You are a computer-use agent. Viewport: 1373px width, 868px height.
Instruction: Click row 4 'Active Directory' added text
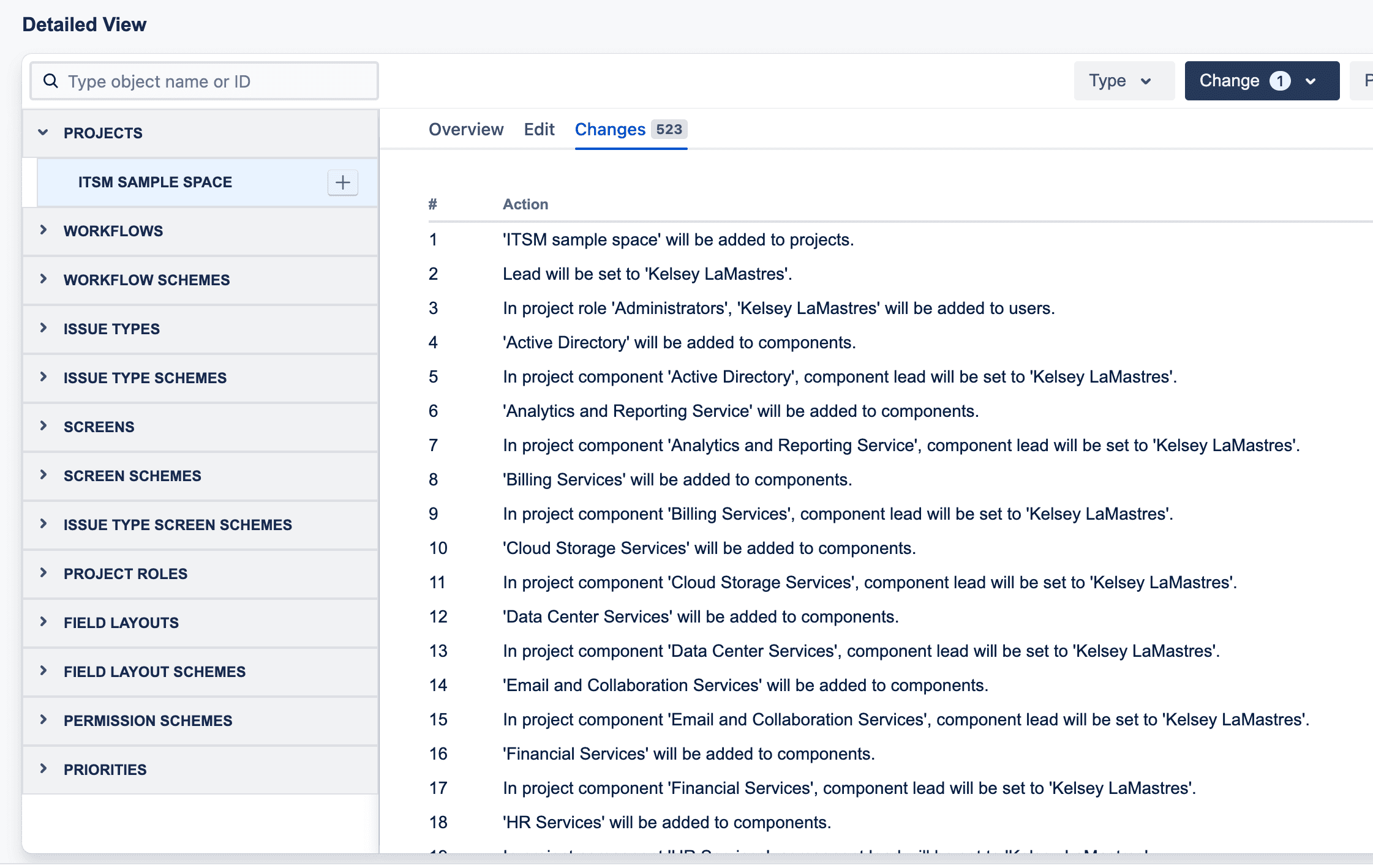point(679,342)
